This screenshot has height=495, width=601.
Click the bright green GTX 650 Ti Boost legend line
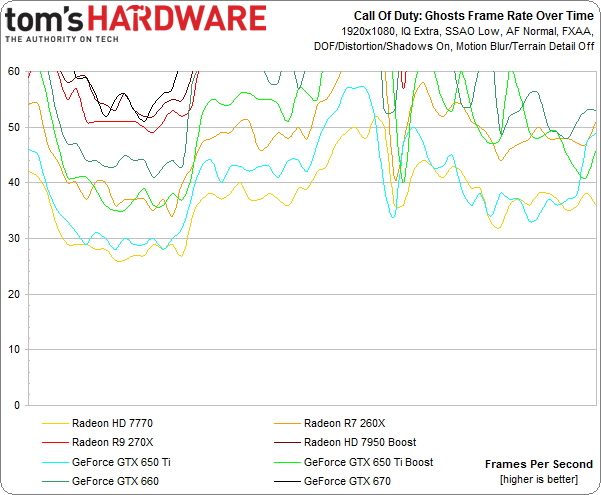pos(287,462)
